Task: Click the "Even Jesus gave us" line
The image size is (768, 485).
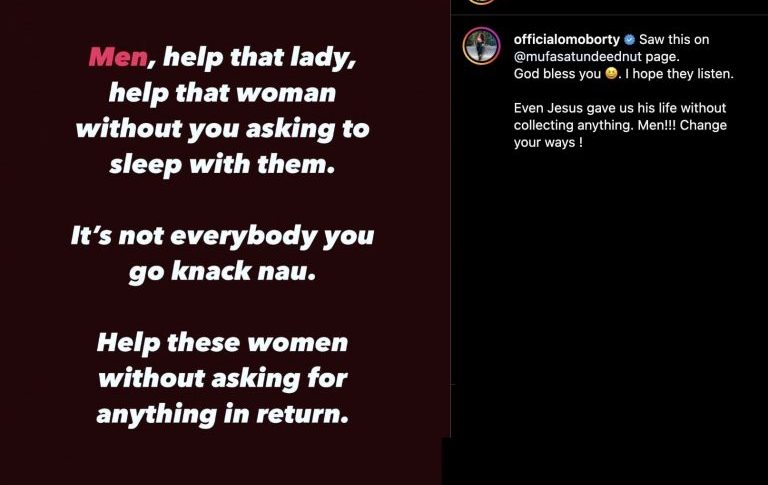Action: (620, 108)
